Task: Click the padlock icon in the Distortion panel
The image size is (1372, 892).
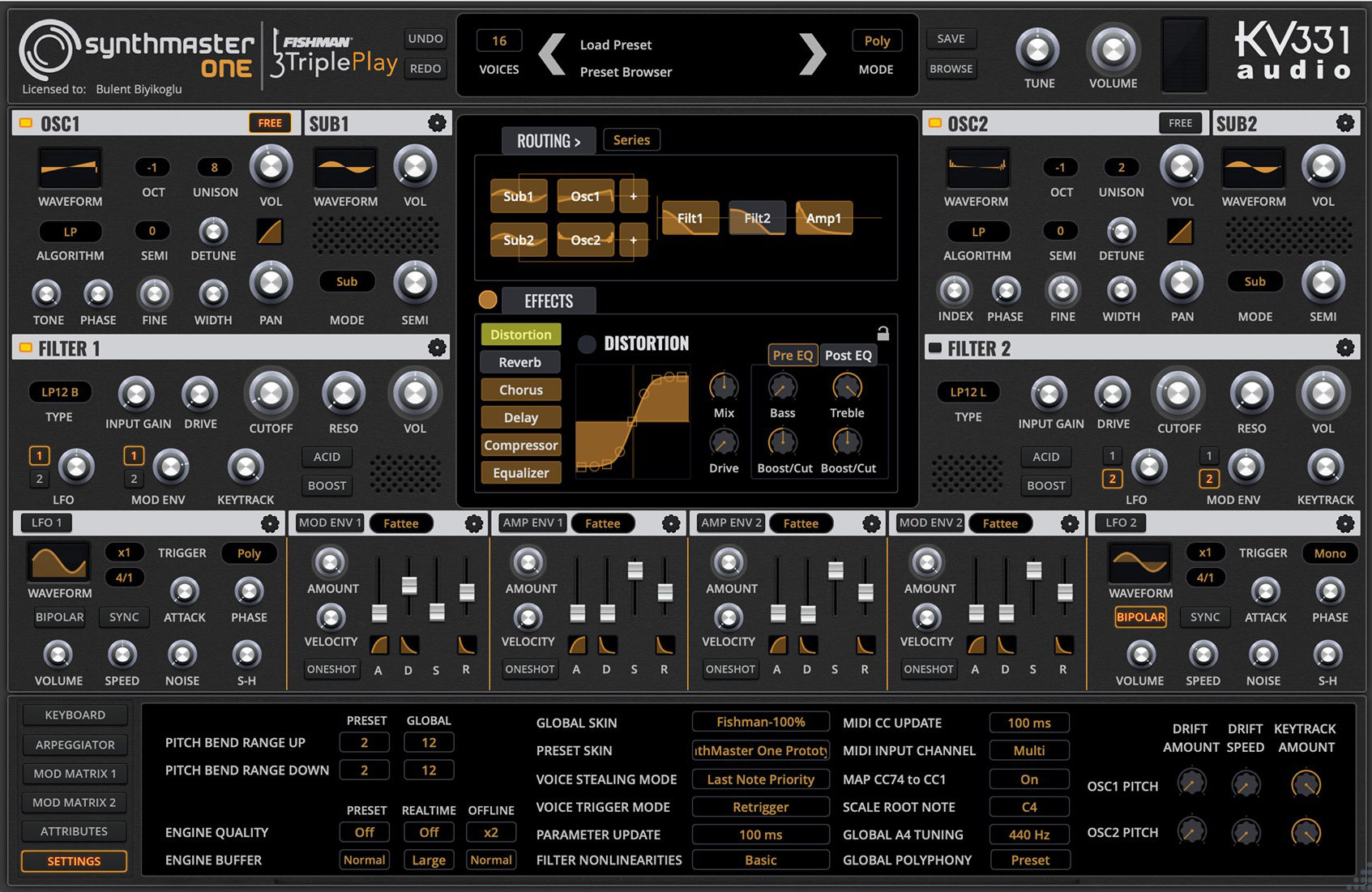Action: (883, 332)
